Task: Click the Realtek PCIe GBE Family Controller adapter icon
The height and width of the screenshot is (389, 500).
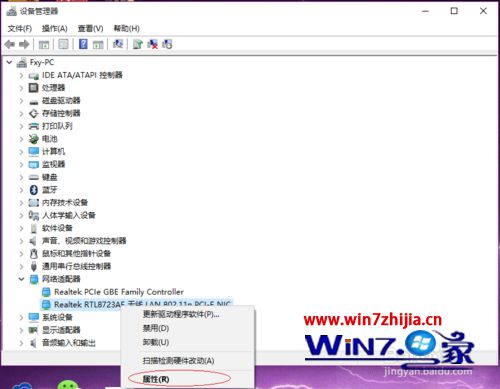Action: pyautogui.click(x=46, y=292)
